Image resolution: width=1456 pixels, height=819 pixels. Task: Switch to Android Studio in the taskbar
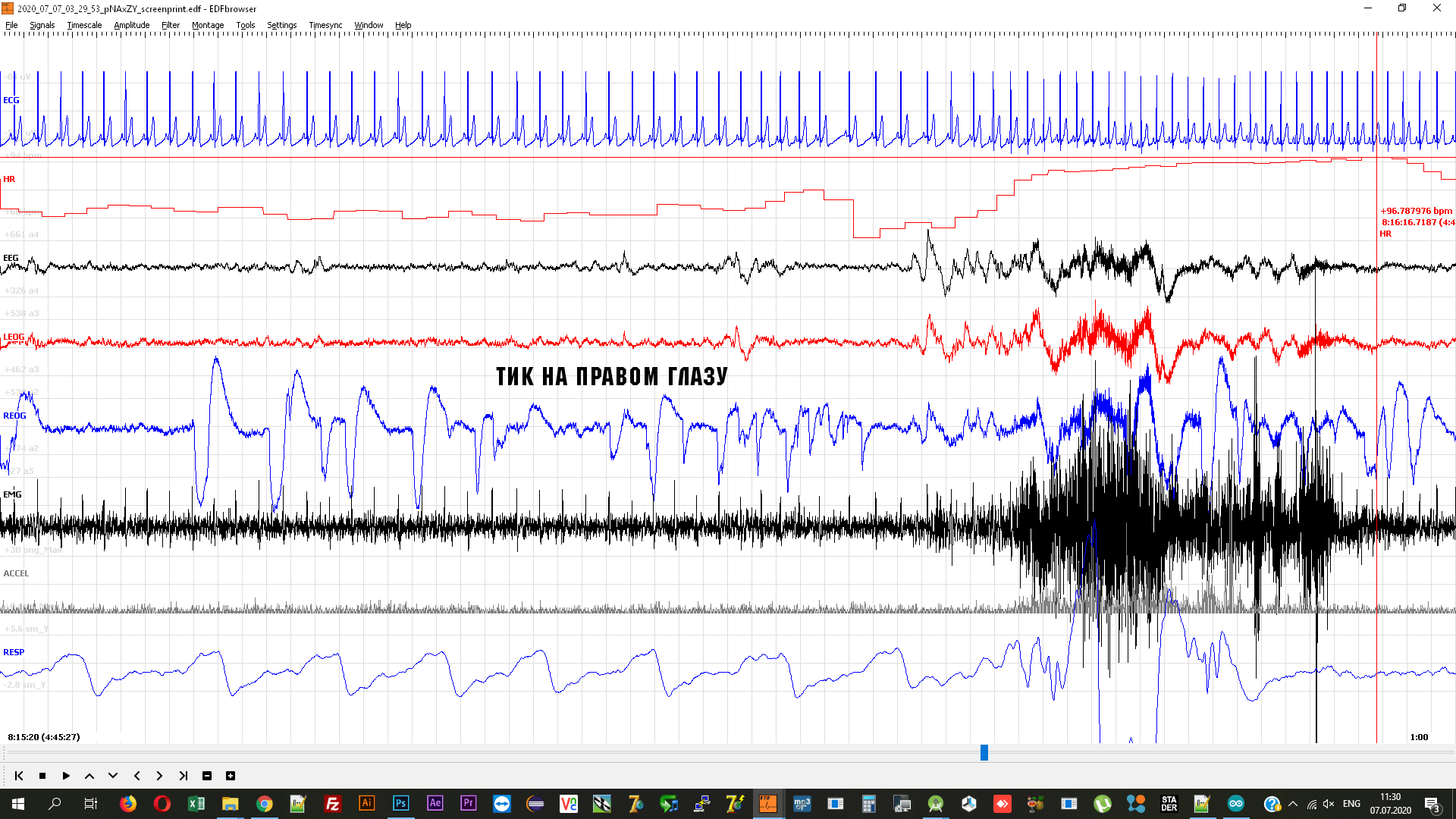point(936,804)
